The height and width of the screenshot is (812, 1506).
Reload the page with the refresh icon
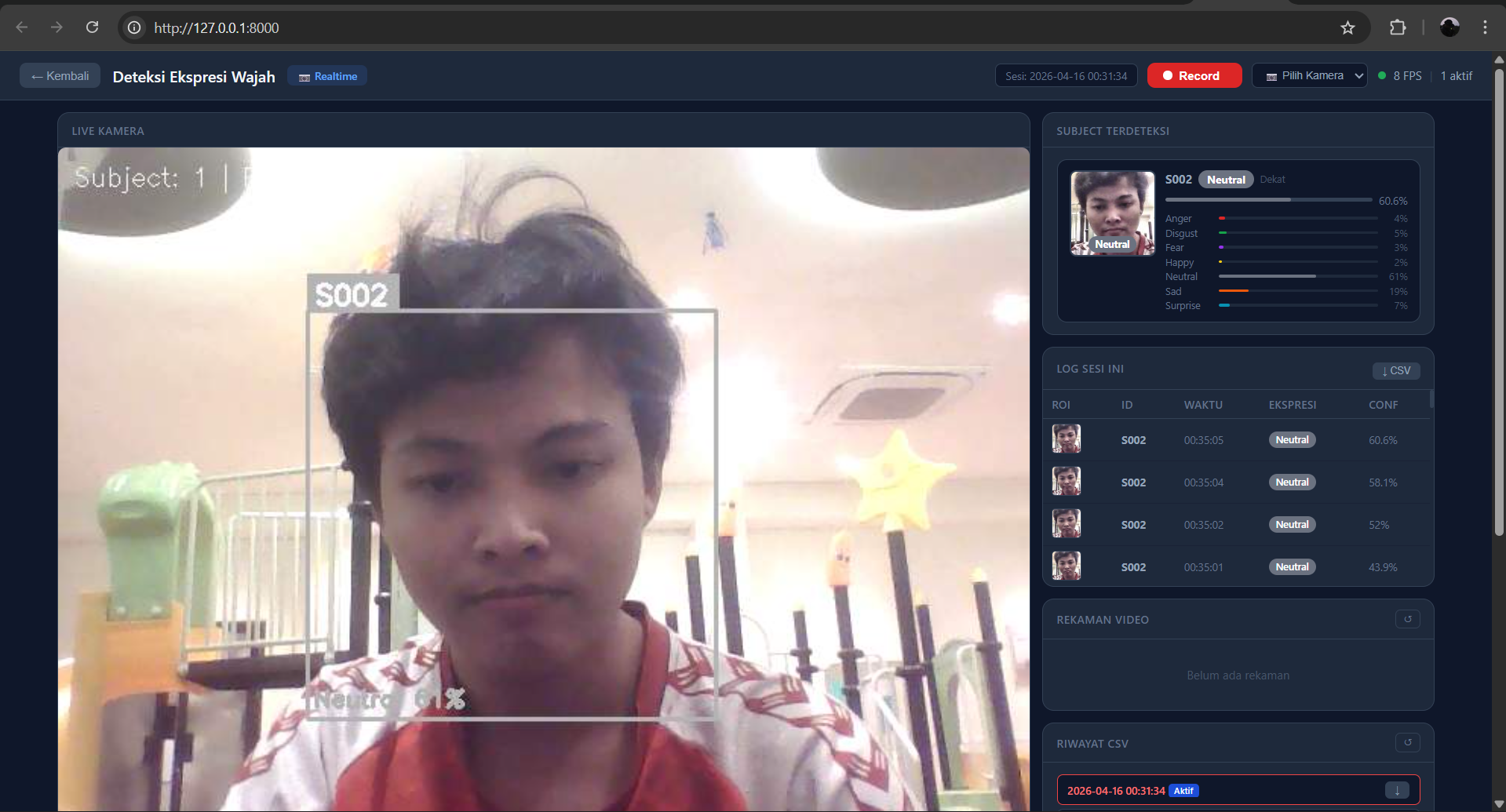[x=92, y=27]
